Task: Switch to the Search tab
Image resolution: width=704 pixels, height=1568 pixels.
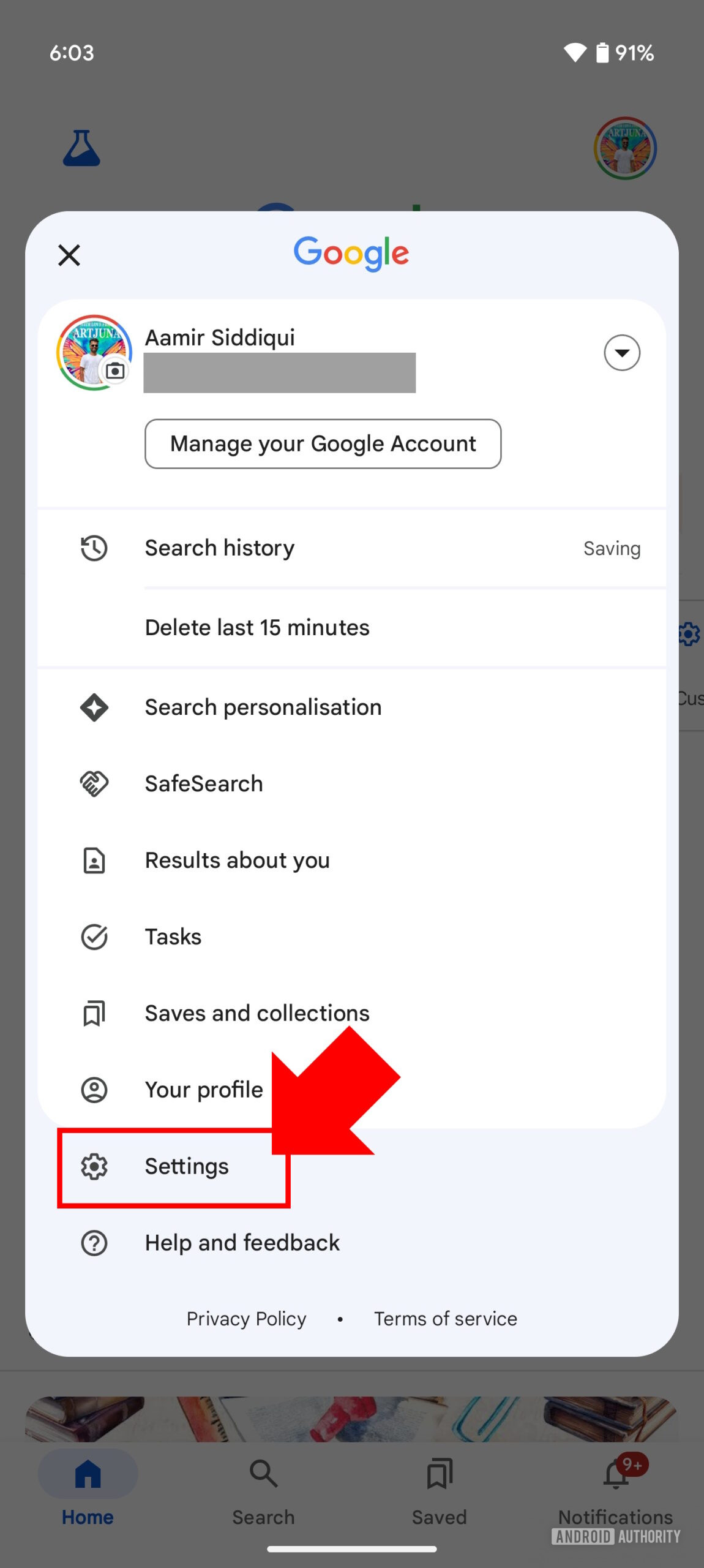Action: coord(263,1488)
